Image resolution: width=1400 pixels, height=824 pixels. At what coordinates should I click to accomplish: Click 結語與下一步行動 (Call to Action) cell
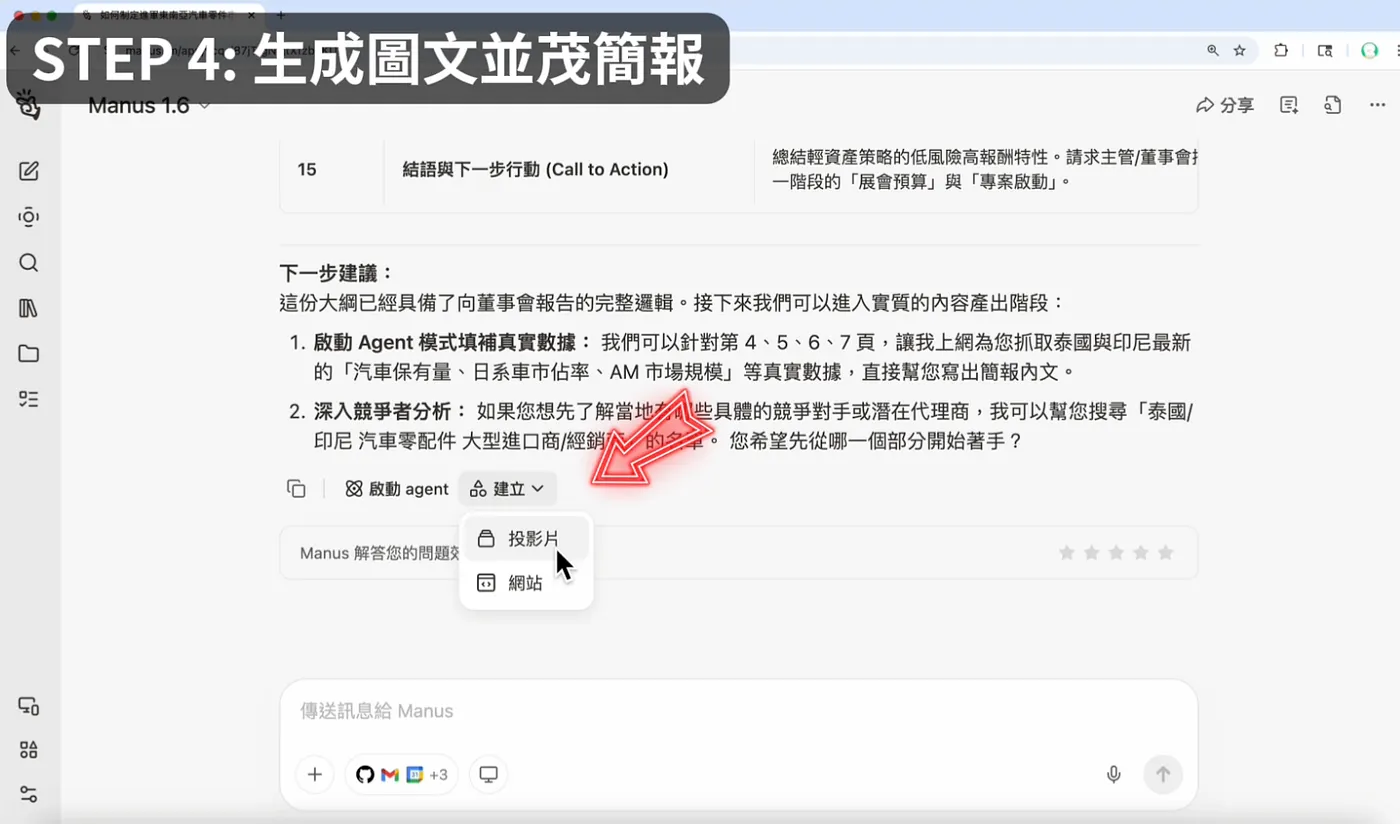click(x=536, y=170)
